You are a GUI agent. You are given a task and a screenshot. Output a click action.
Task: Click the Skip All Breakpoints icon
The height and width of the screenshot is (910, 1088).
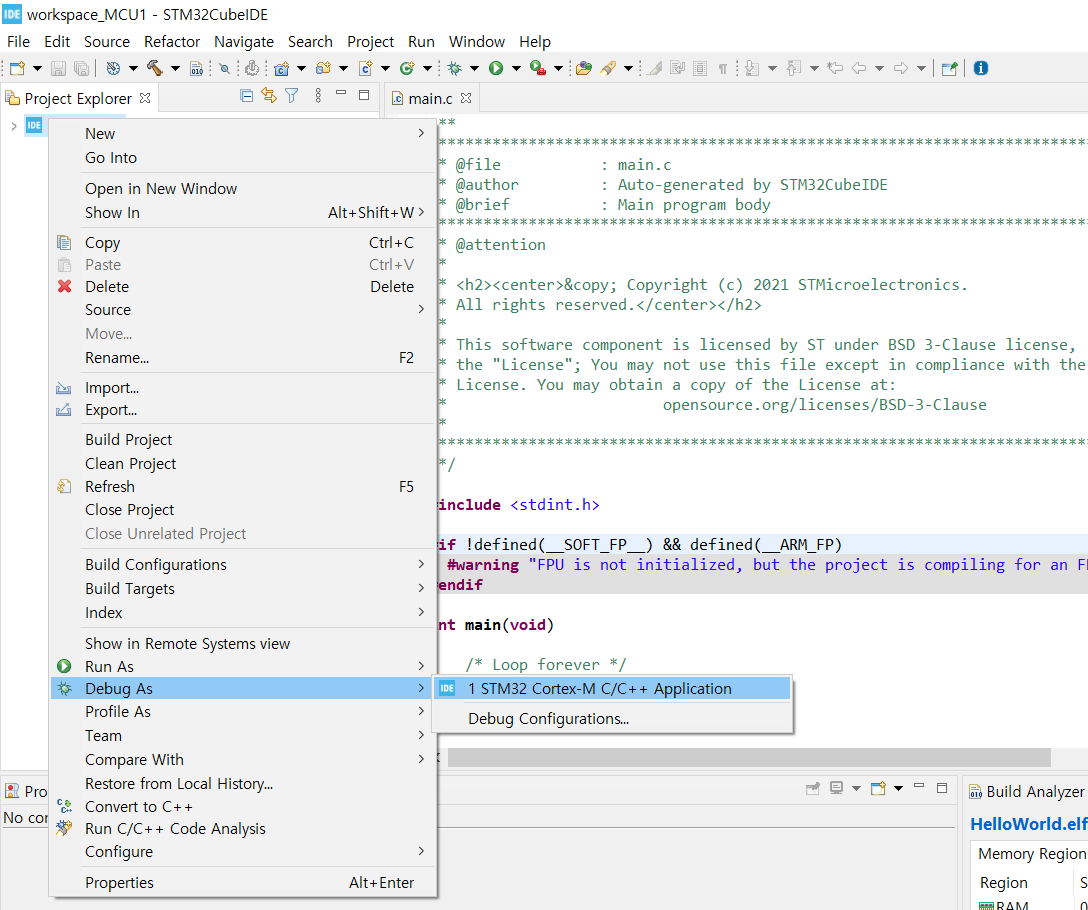pos(224,68)
